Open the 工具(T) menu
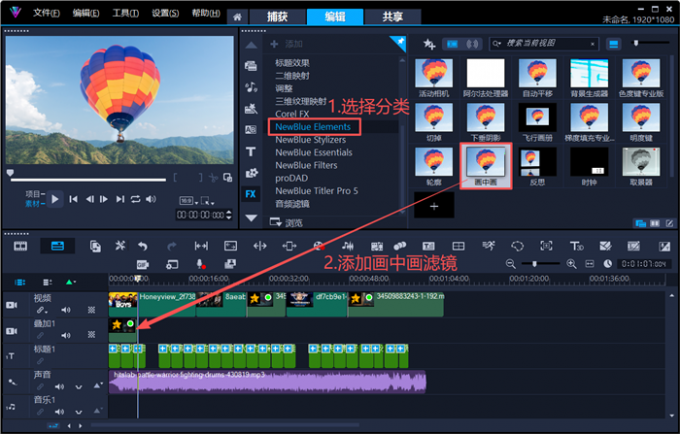Viewport: 680px width, 434px height. click(125, 13)
